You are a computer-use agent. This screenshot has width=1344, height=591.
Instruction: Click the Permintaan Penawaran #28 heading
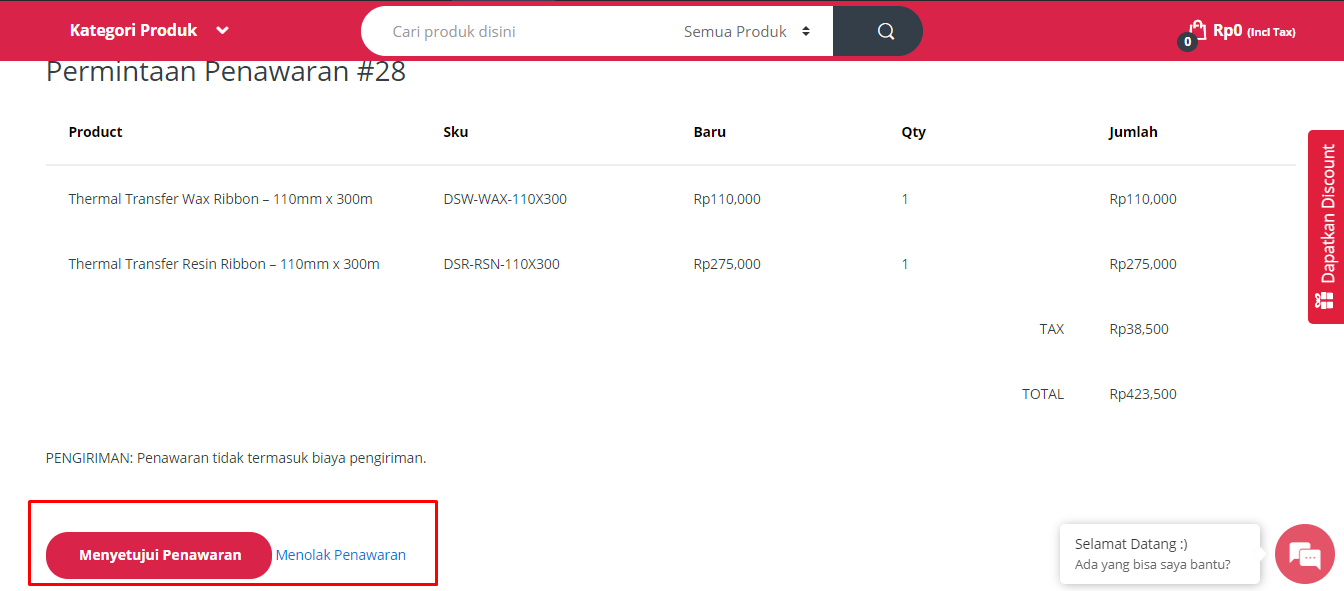226,72
